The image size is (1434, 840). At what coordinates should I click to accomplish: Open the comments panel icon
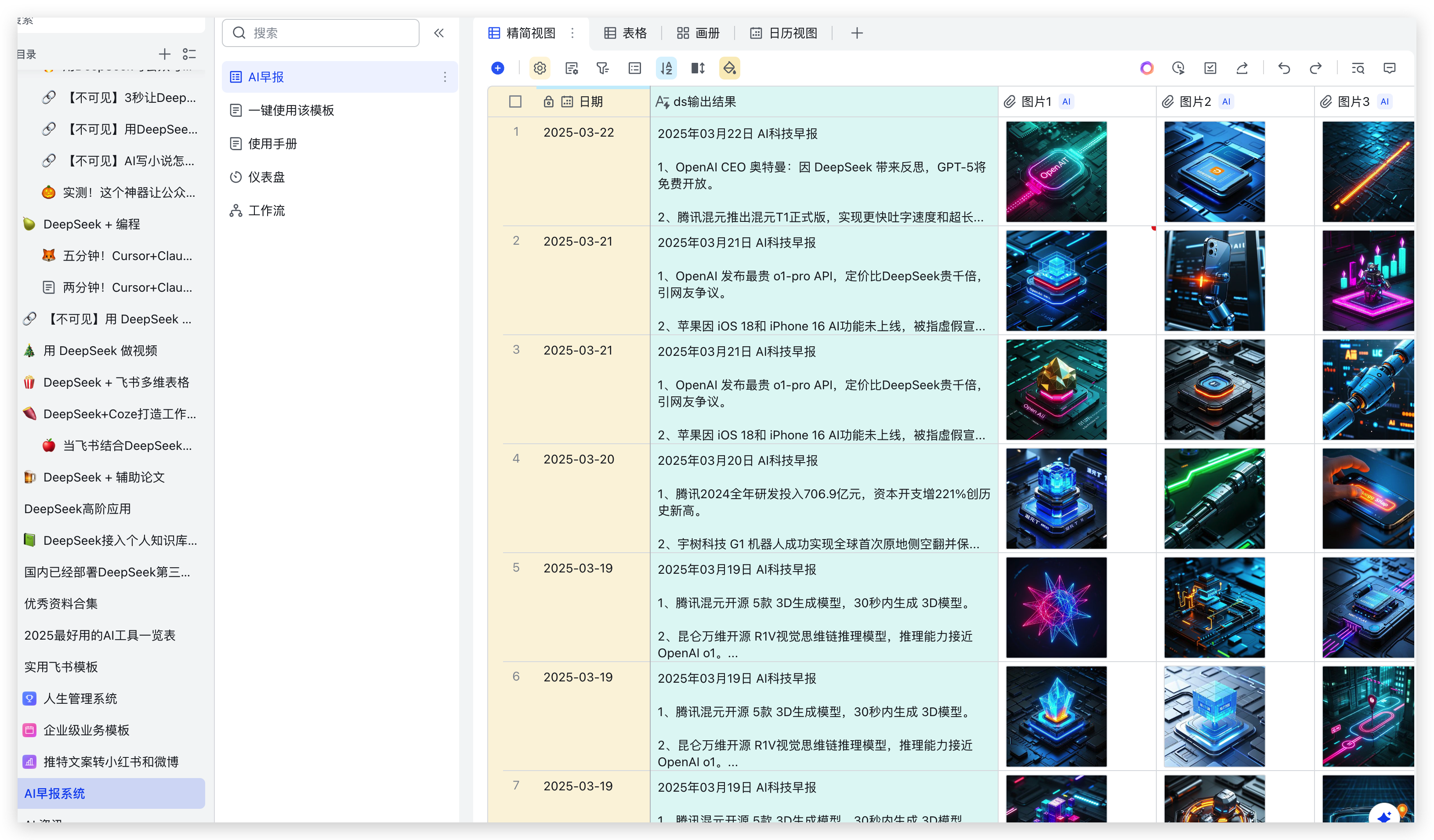click(x=1390, y=68)
